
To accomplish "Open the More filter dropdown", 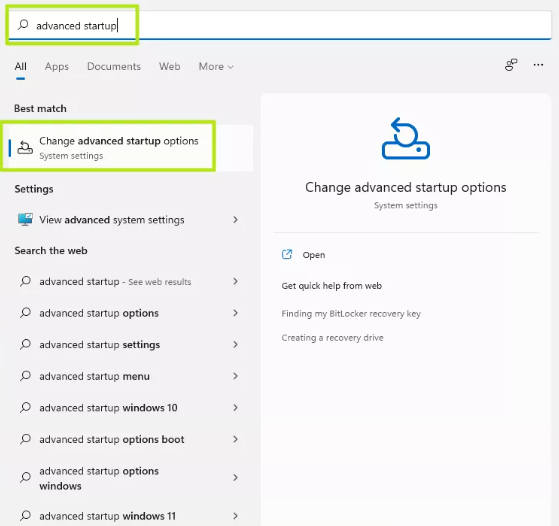I will [216, 66].
